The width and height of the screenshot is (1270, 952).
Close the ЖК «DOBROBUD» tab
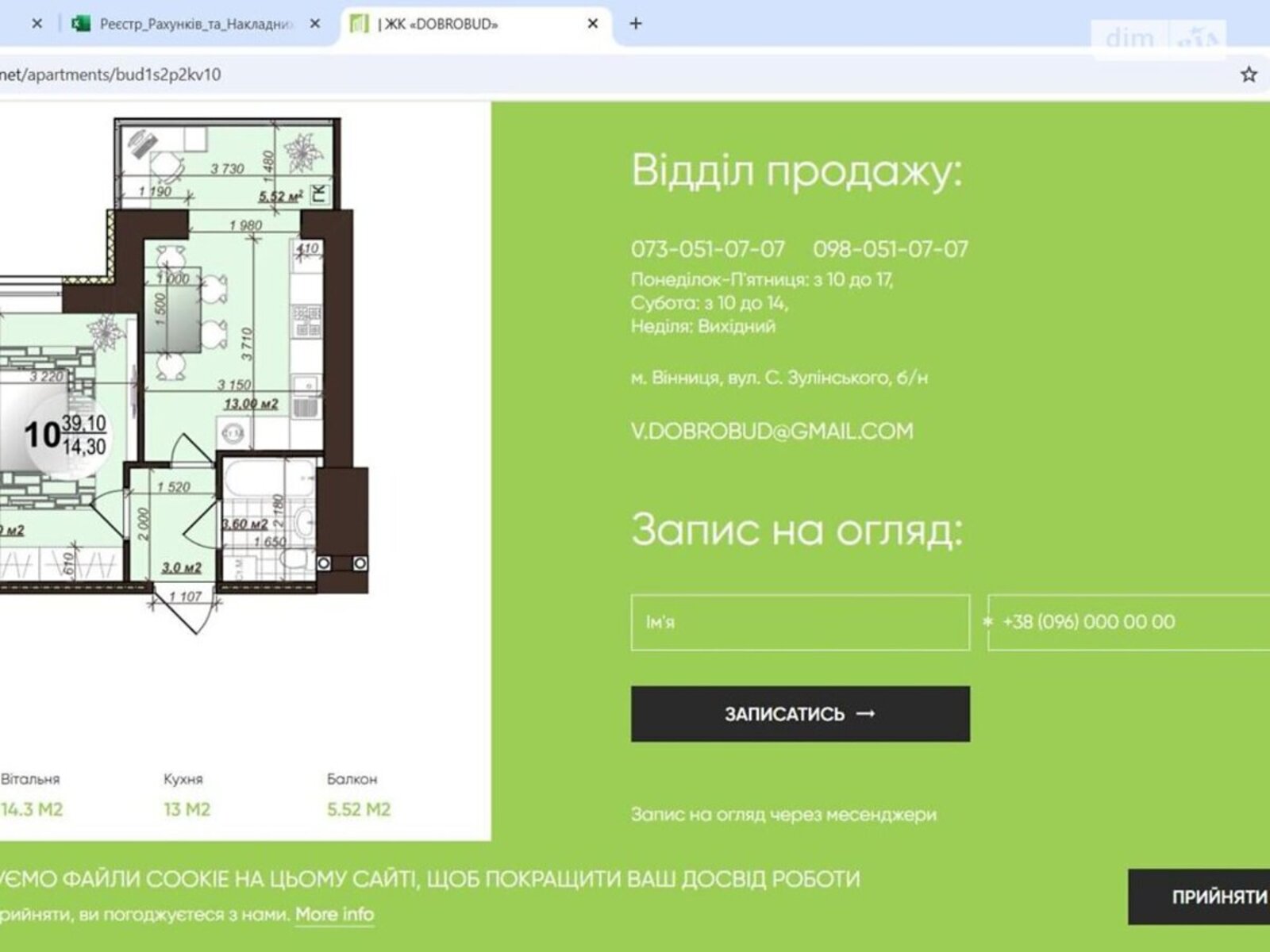pyautogui.click(x=592, y=24)
